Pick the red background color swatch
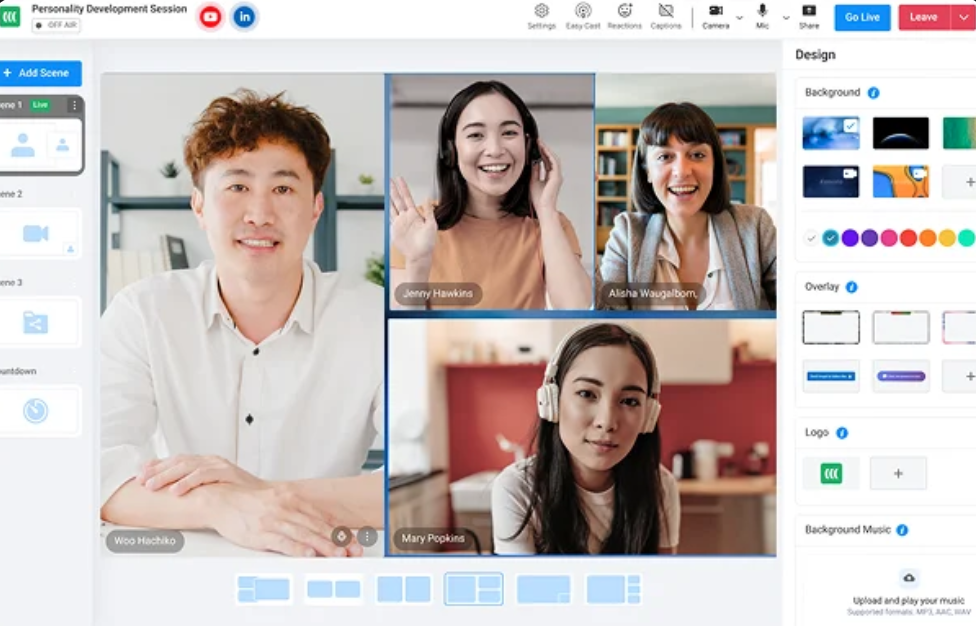The height and width of the screenshot is (626, 976). pos(908,238)
